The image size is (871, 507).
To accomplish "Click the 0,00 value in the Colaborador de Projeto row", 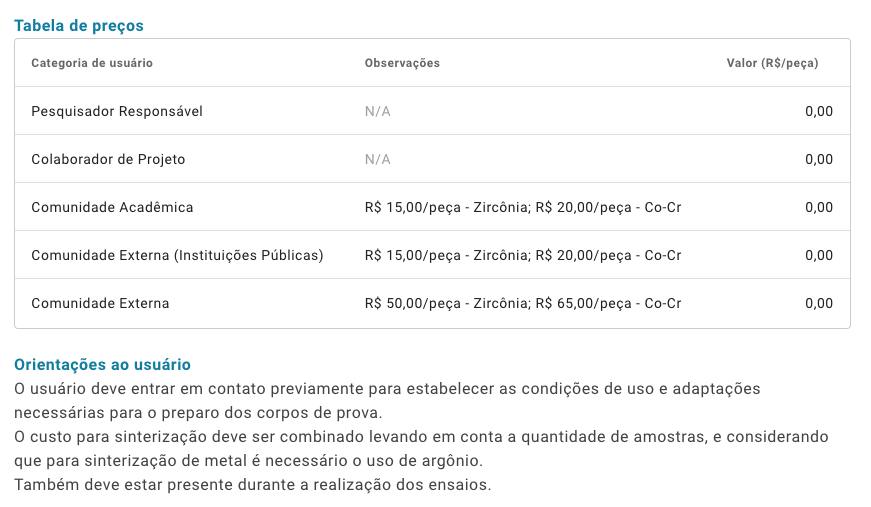I will [x=819, y=159].
